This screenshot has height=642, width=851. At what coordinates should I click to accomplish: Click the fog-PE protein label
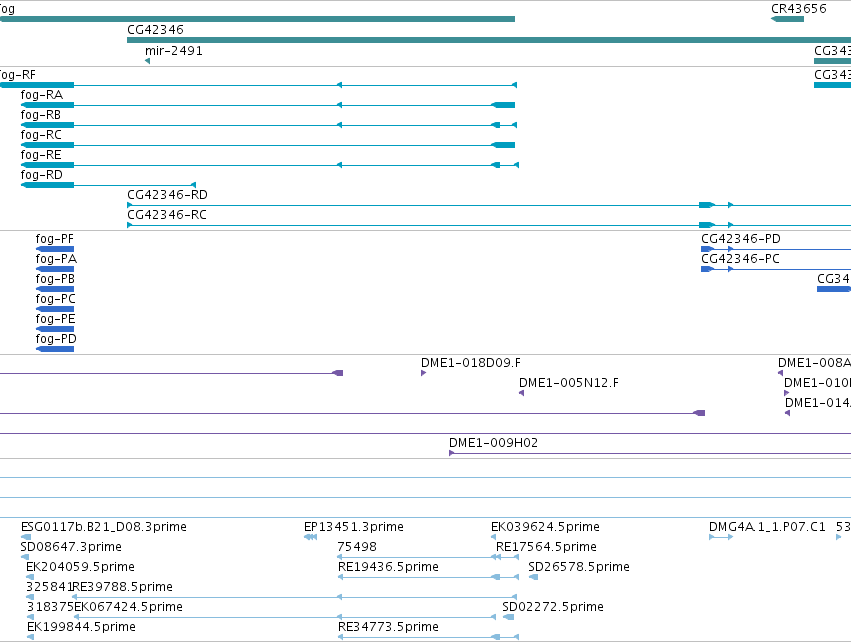55,319
